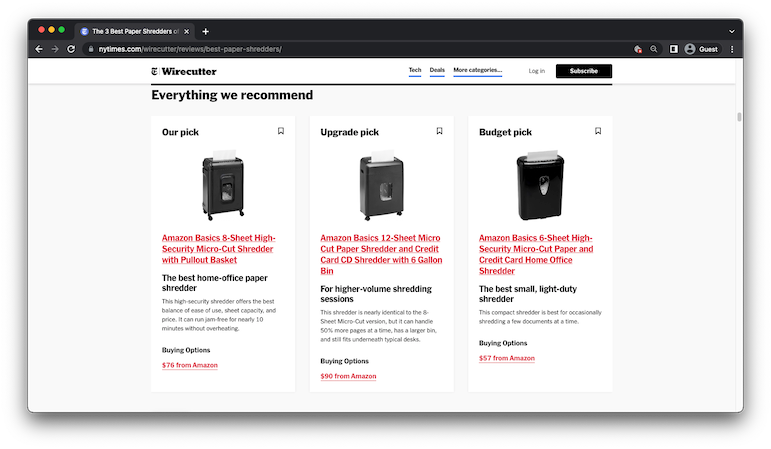This screenshot has width=771, height=449.
Task: Expand the tab search chevron
Action: click(732, 31)
